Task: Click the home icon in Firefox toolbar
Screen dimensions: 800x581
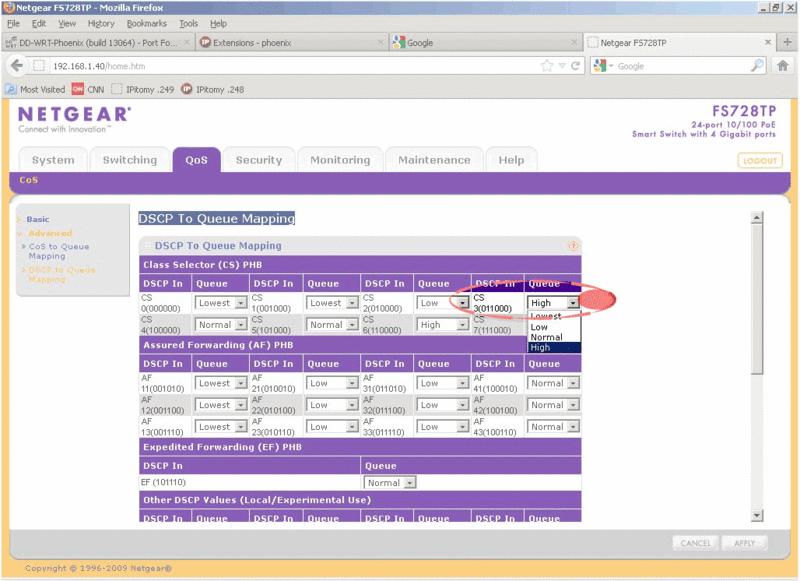Action: click(x=781, y=66)
